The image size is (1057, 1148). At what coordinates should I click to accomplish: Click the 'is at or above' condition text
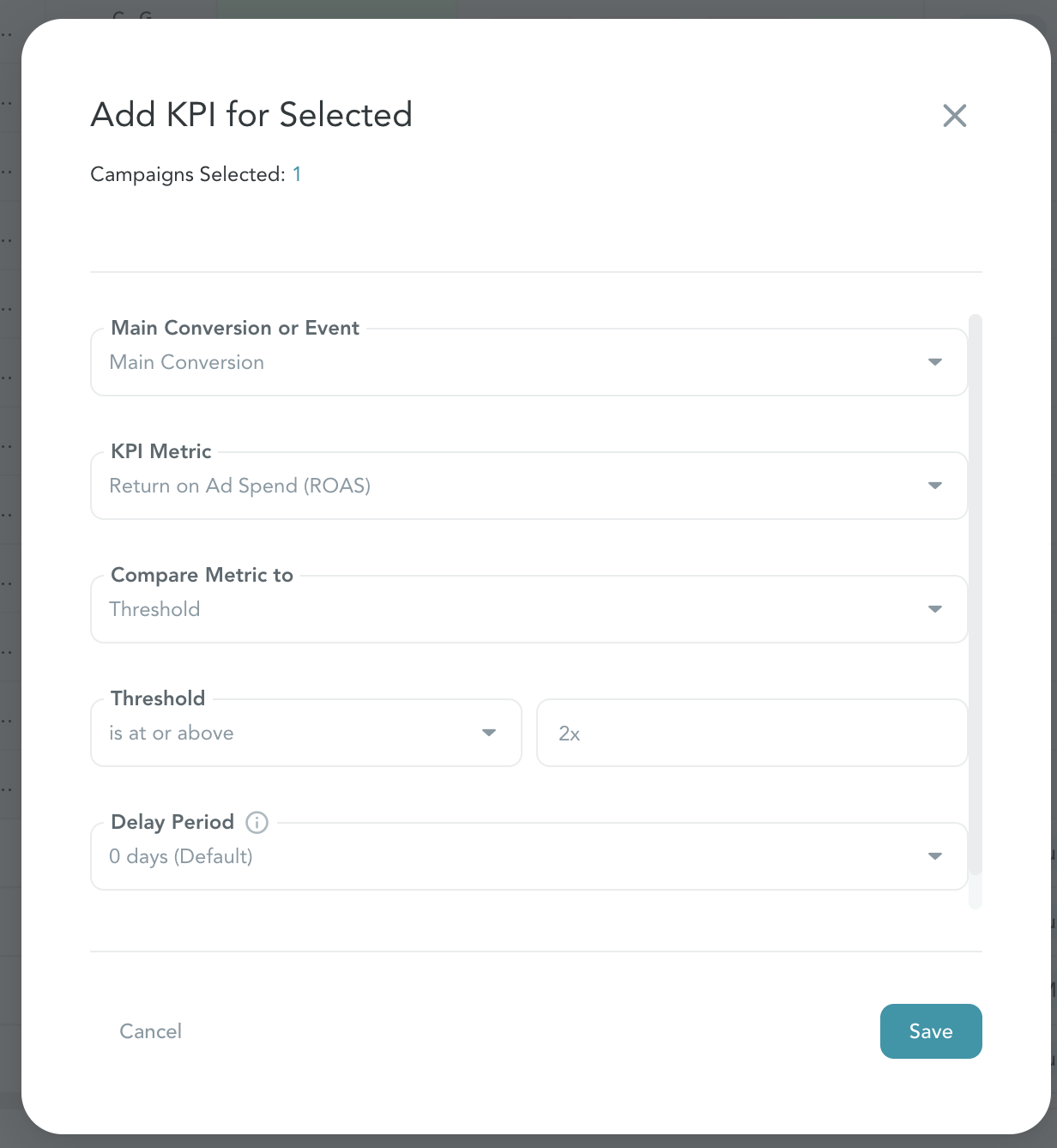[x=172, y=733]
